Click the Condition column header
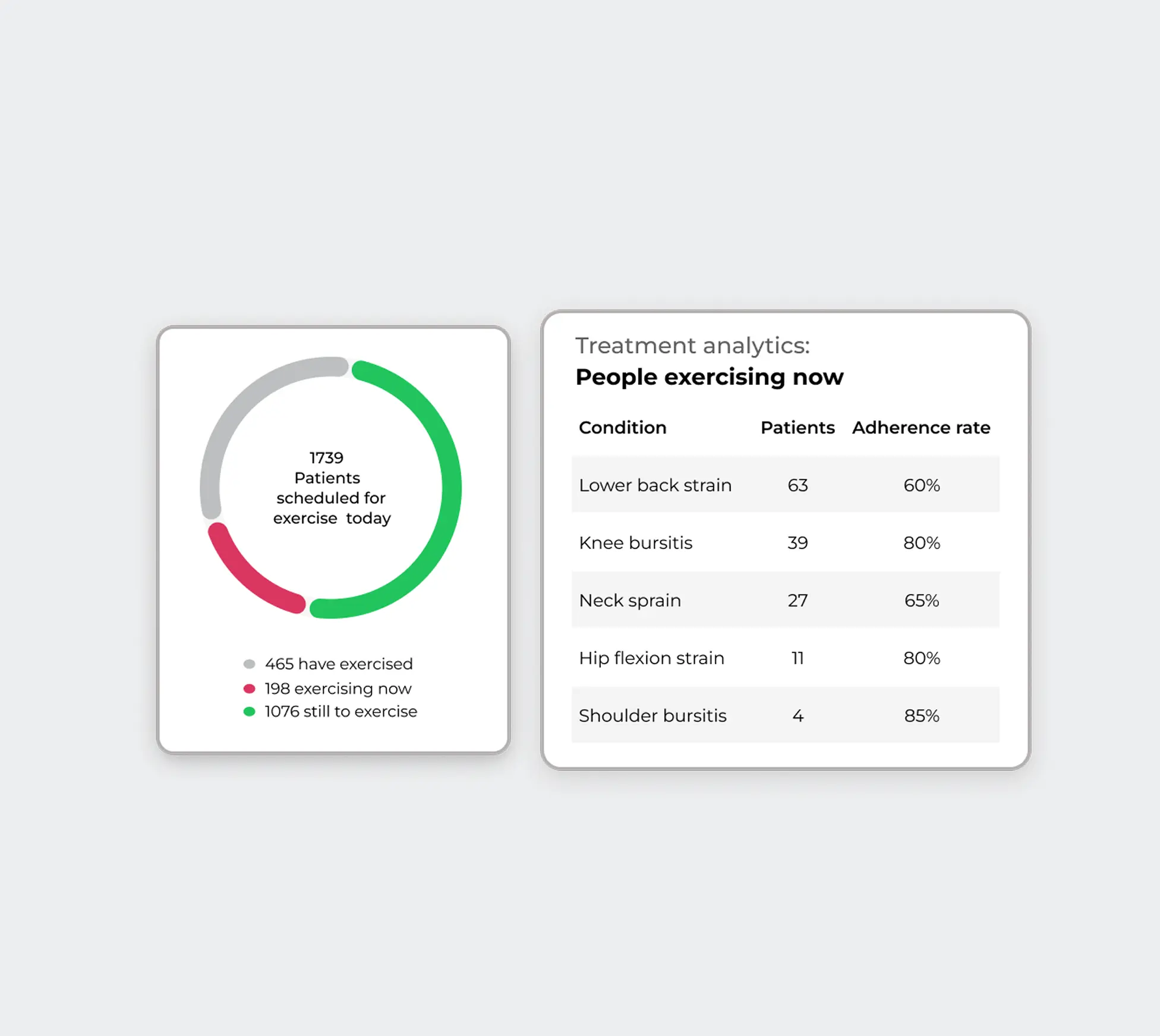The width and height of the screenshot is (1160, 1036). click(x=622, y=428)
